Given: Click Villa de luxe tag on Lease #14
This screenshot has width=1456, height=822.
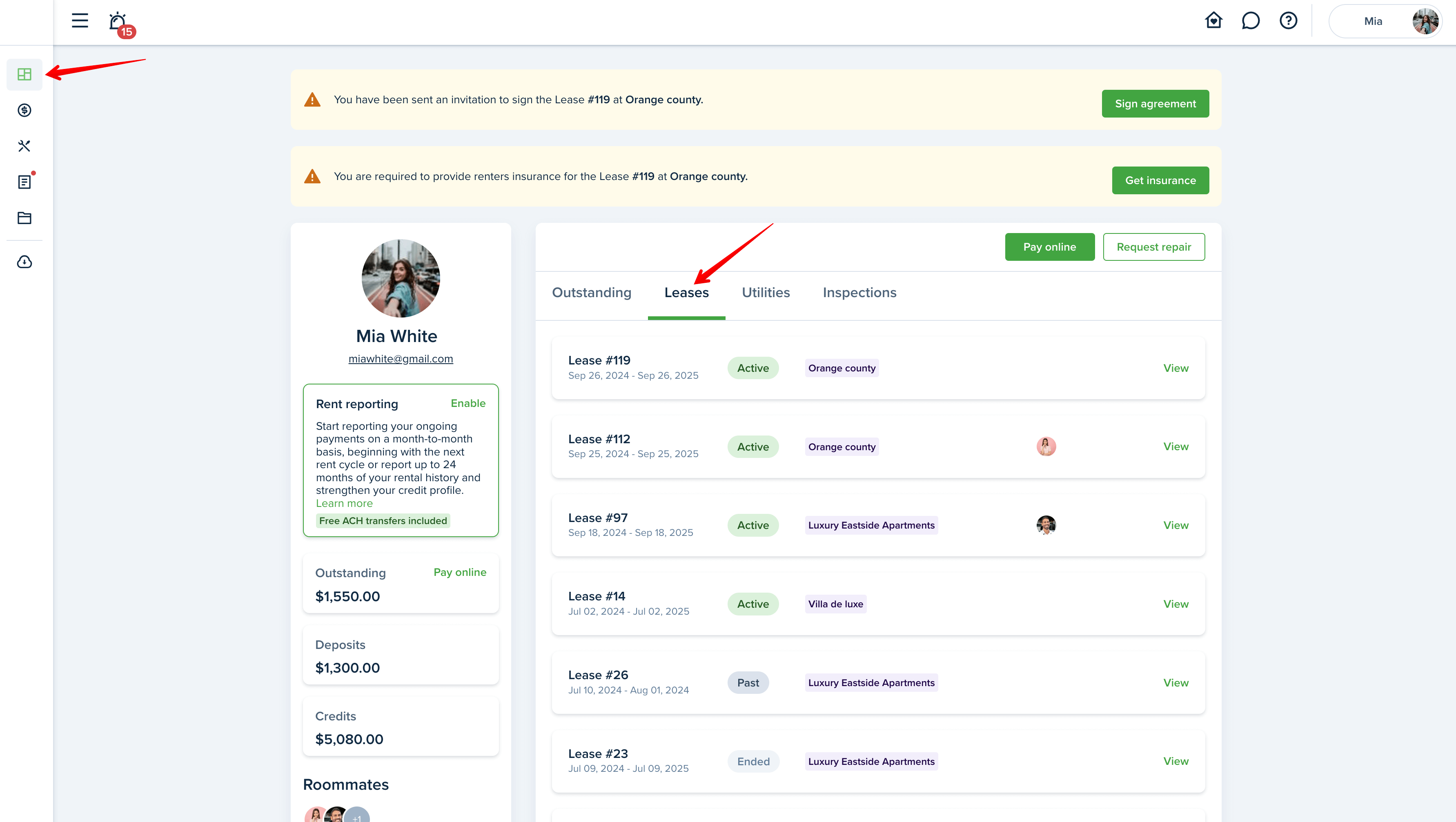Looking at the screenshot, I should tap(835, 604).
